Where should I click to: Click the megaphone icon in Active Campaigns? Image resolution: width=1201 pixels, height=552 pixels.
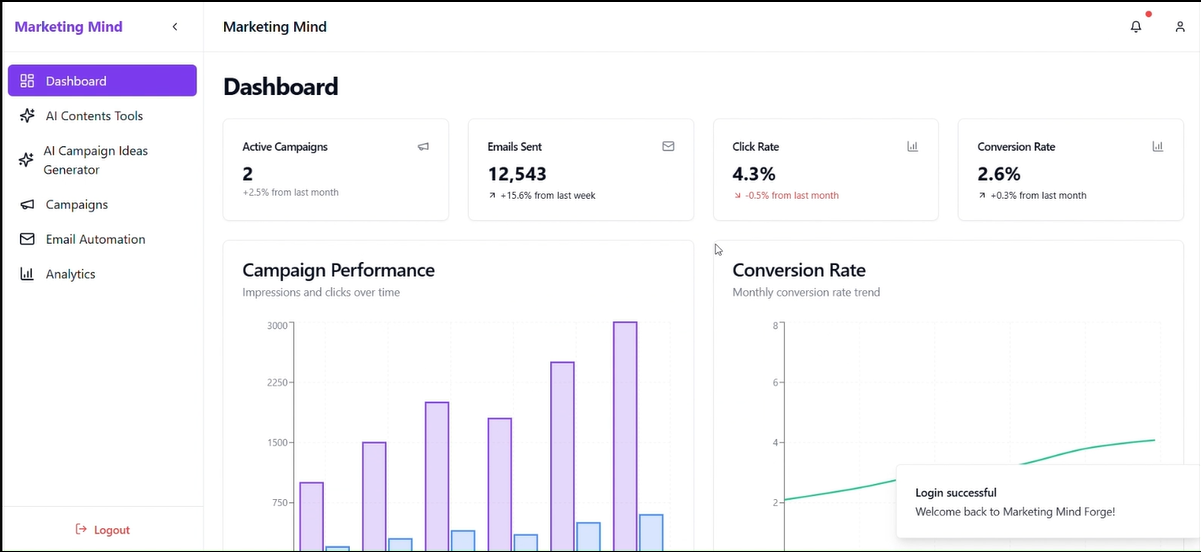tap(423, 147)
